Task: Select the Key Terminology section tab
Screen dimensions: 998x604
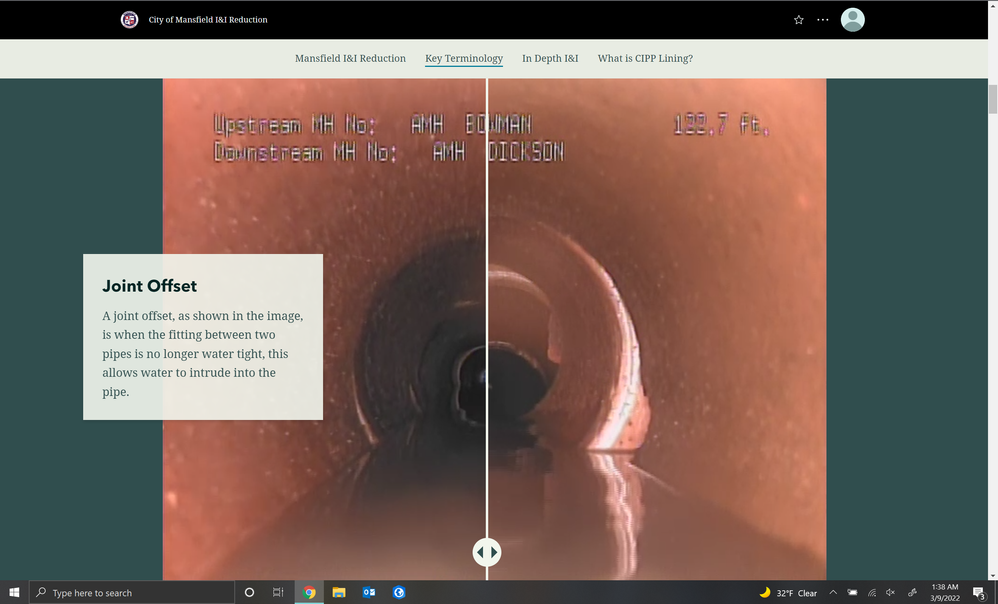Action: 464,59
